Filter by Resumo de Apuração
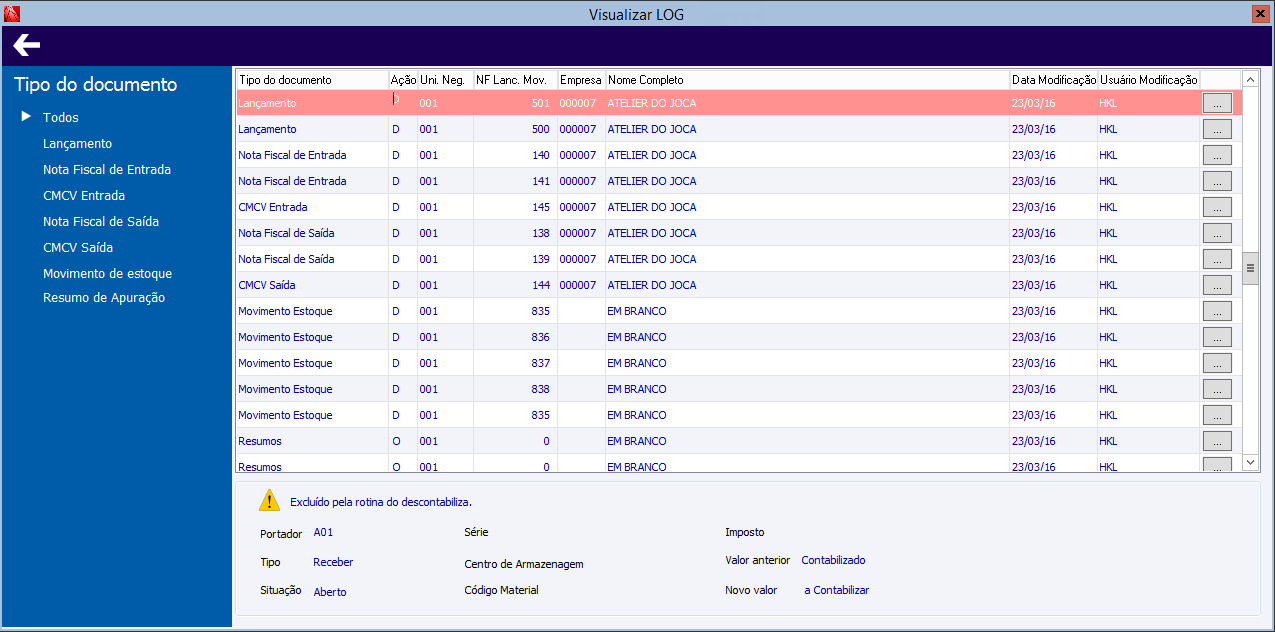This screenshot has height=632, width=1275. click(104, 298)
